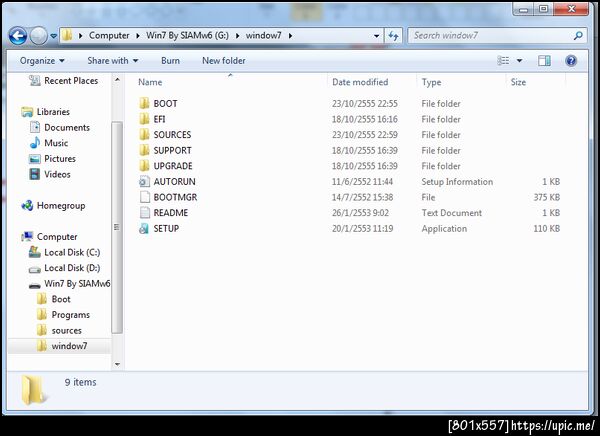Open the Organize menu
This screenshot has width=600, height=436.
point(42,61)
